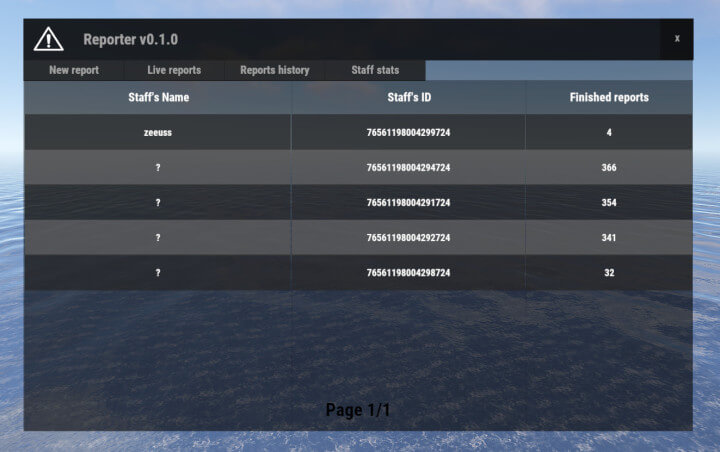Open the Reports history tab
The image size is (720, 452).
tap(275, 70)
